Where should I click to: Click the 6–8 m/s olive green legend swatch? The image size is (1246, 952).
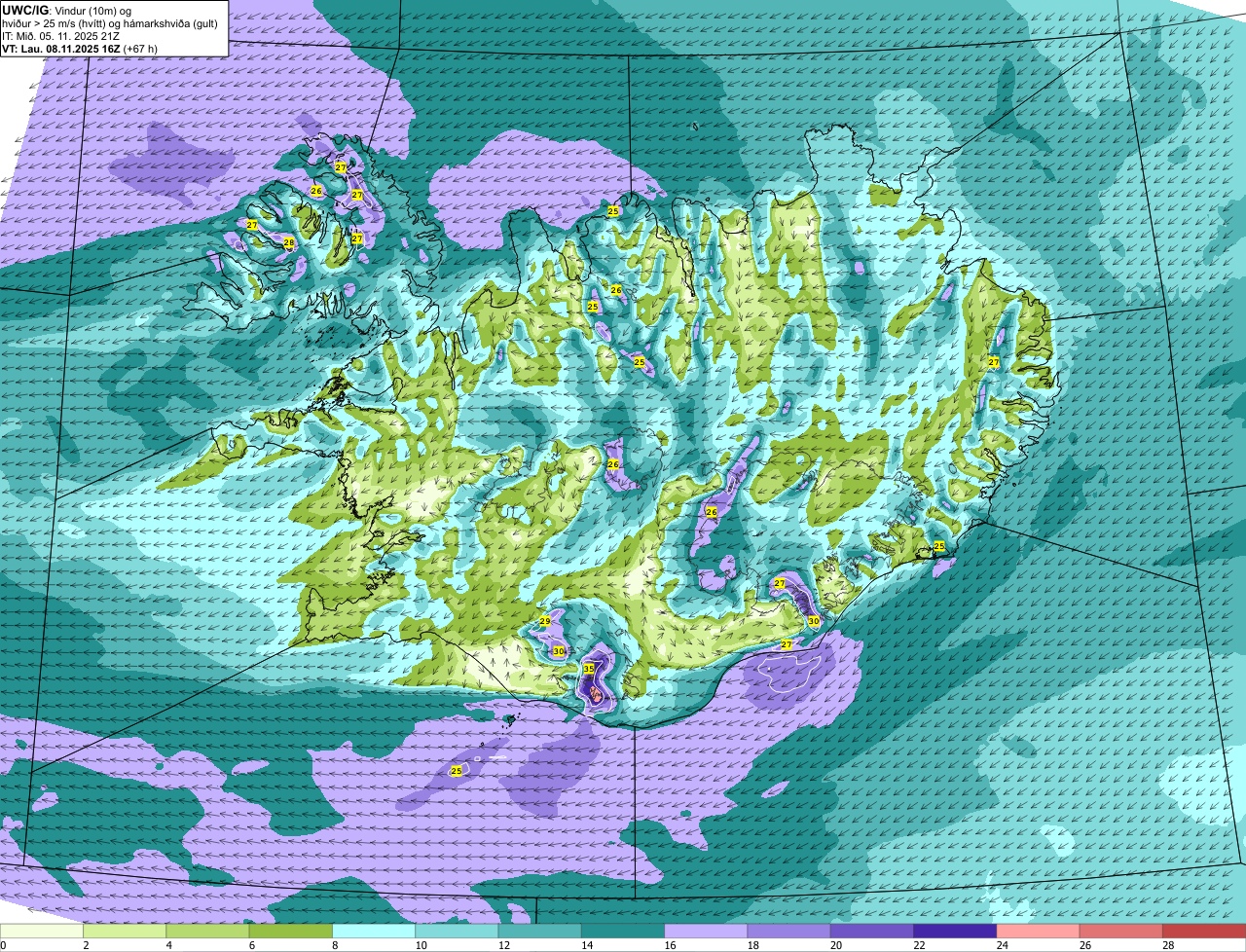point(291,932)
